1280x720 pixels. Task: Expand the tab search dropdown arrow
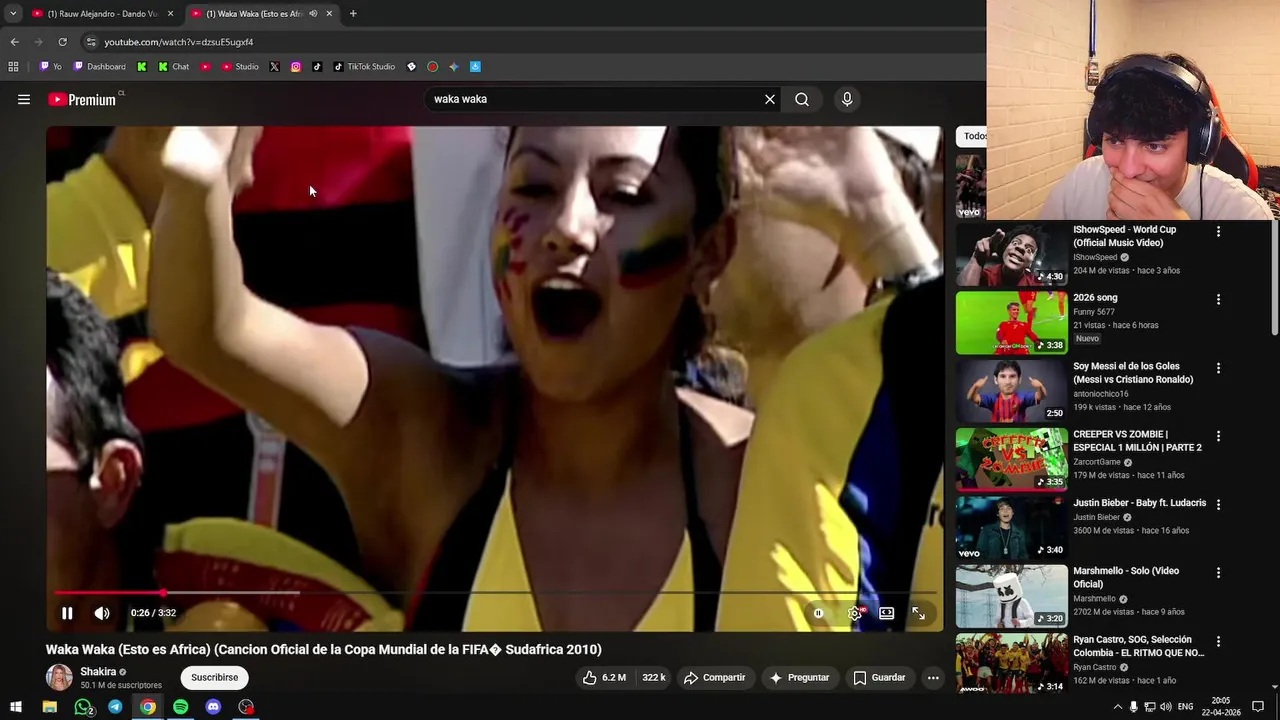point(12,13)
